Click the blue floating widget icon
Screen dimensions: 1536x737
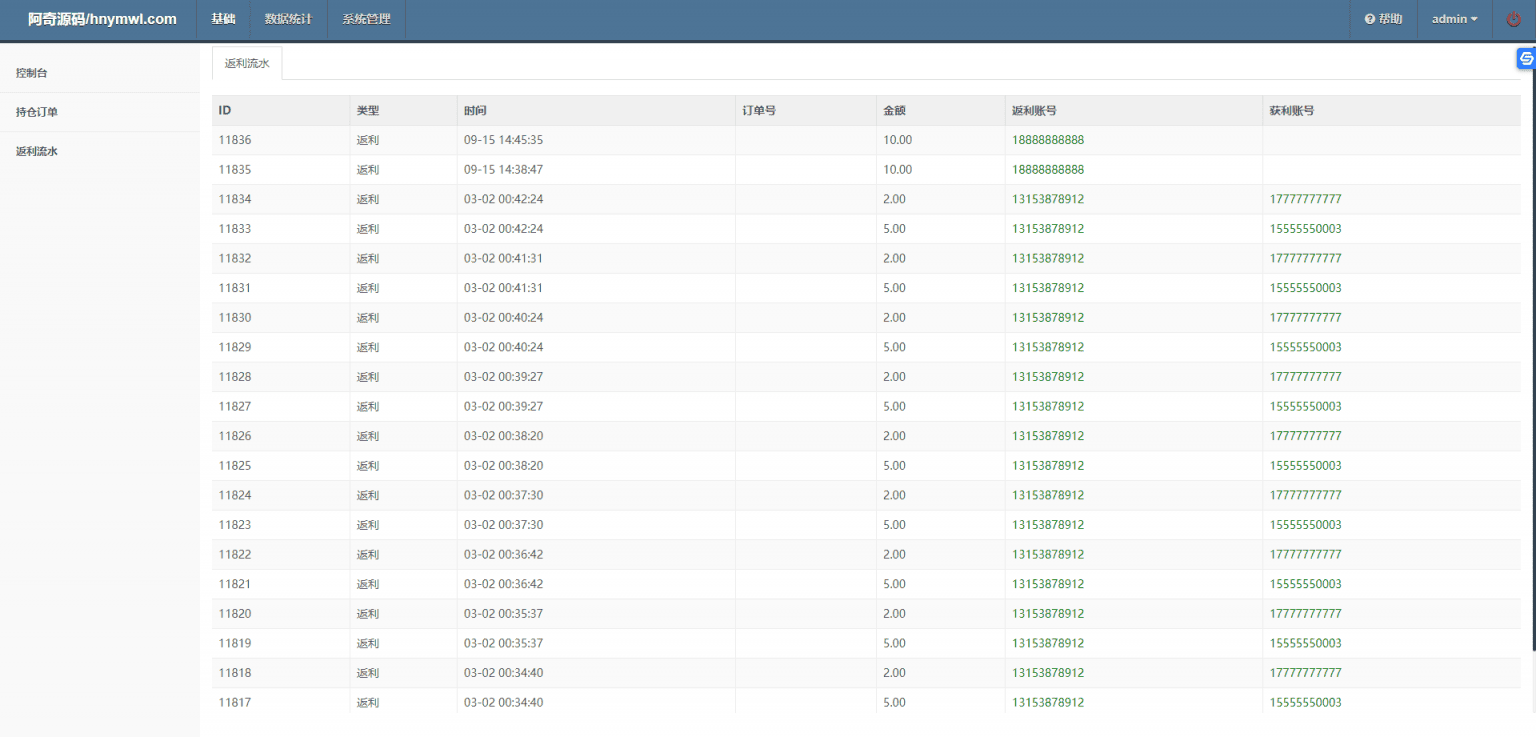click(1526, 59)
